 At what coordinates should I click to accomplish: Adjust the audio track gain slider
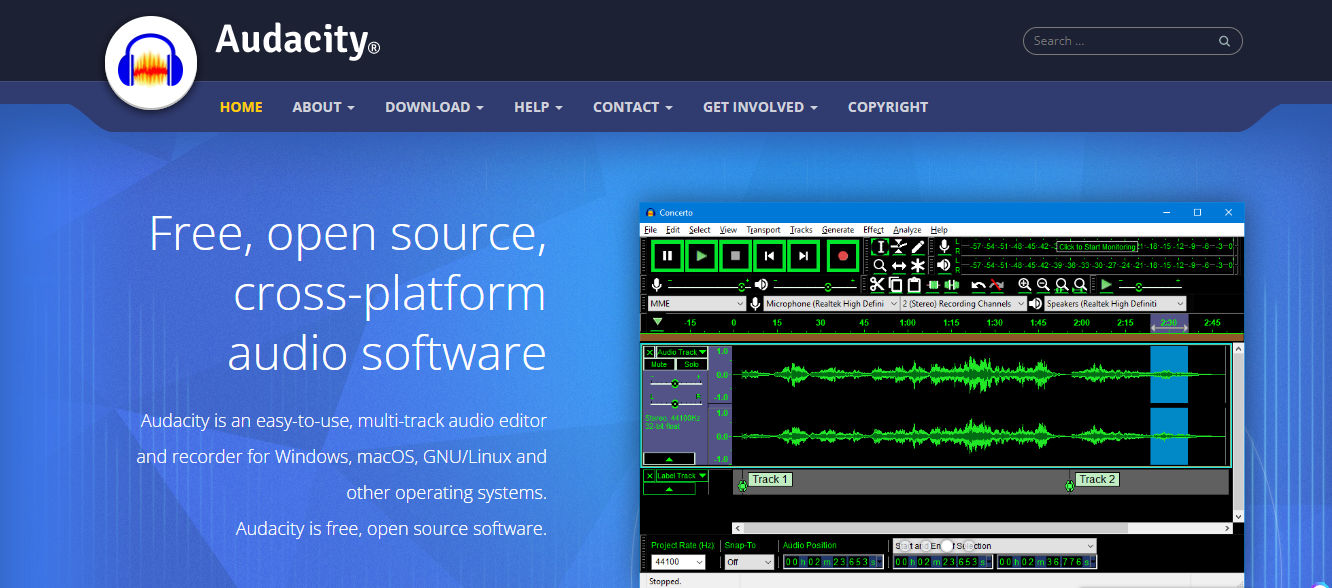coord(674,383)
